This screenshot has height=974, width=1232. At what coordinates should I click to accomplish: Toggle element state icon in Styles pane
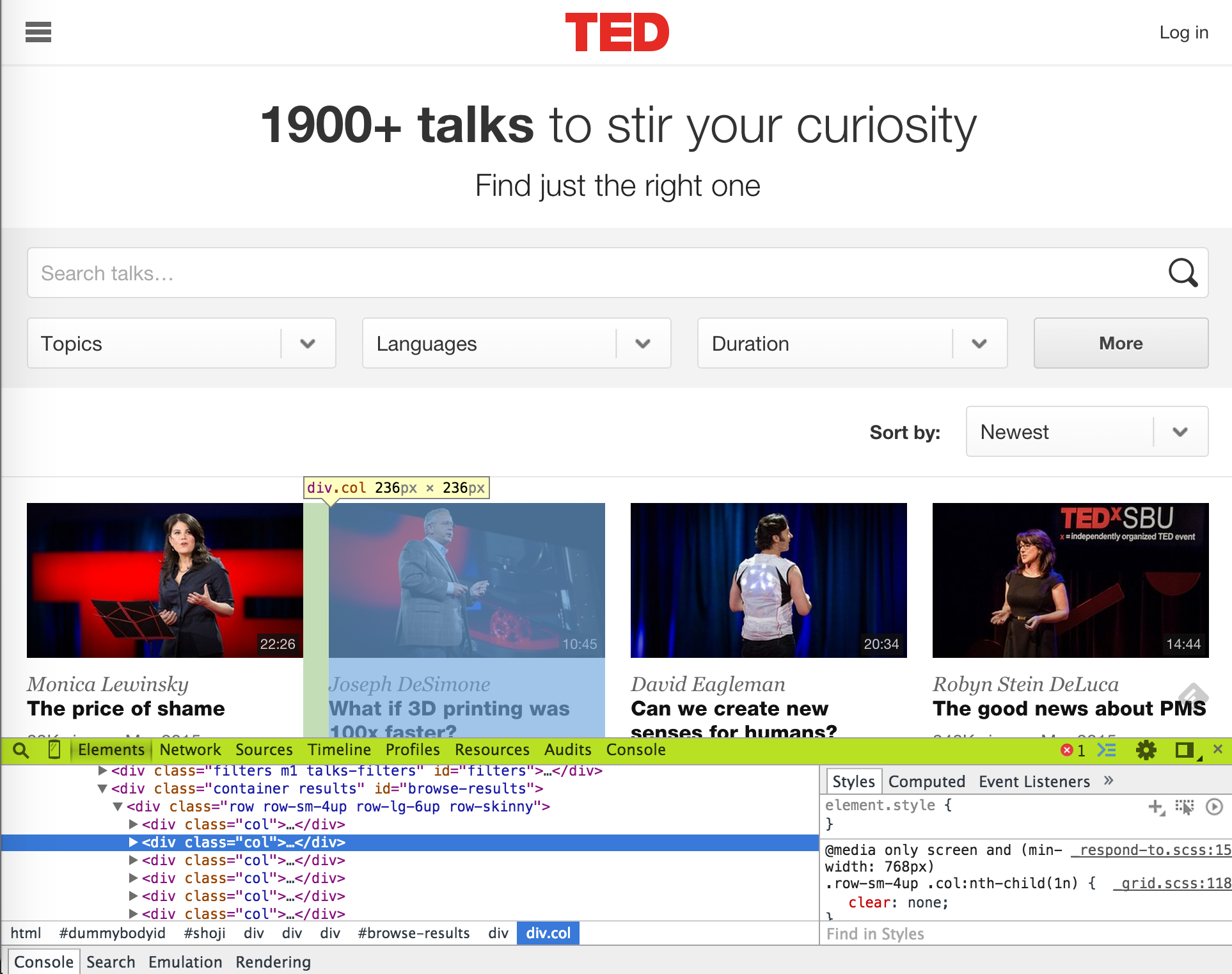click(x=1185, y=807)
